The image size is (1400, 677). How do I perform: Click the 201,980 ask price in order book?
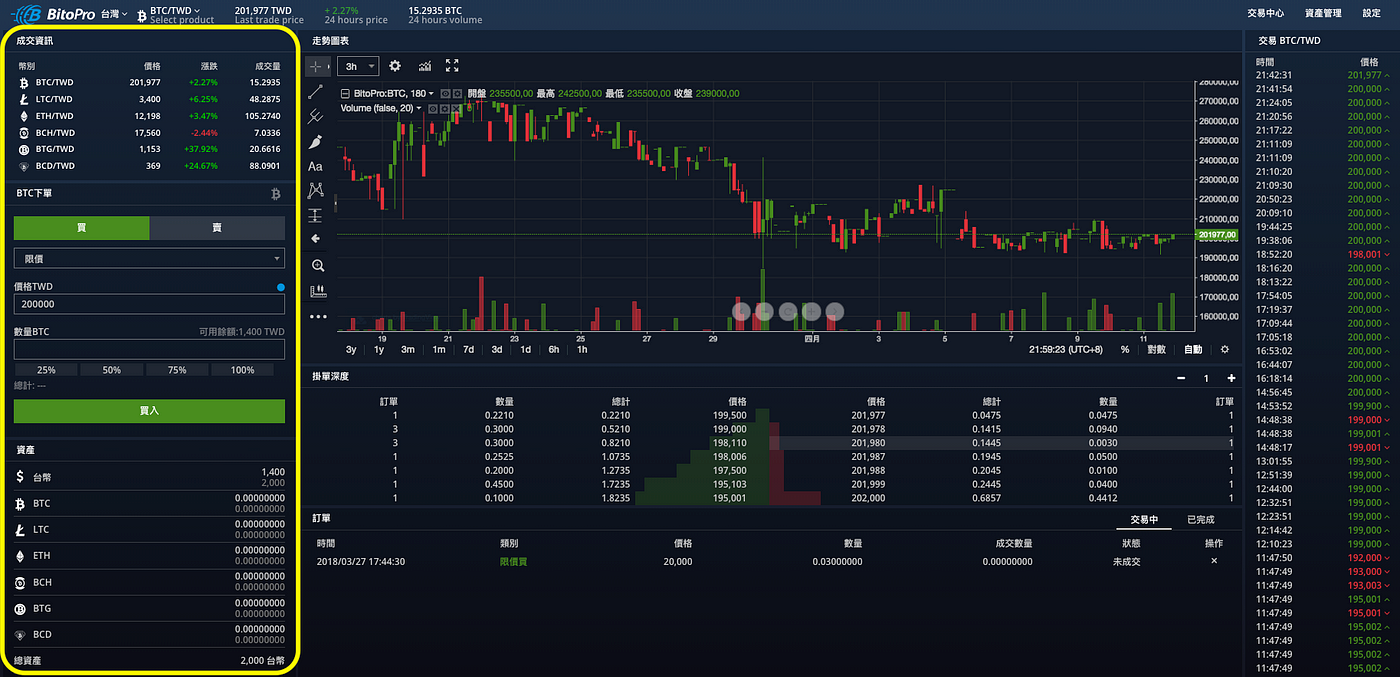click(x=868, y=442)
